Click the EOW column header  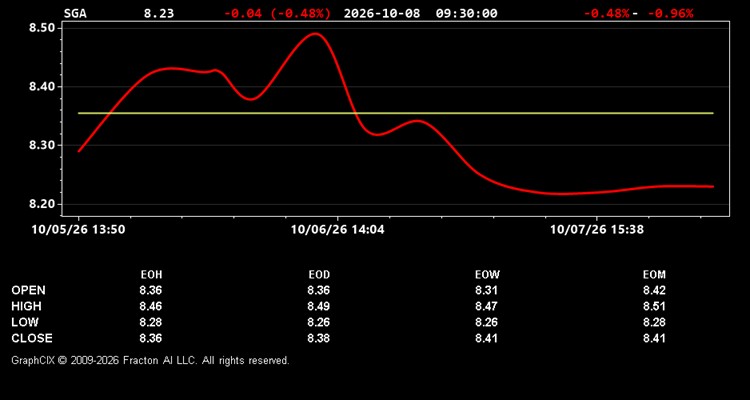click(487, 275)
